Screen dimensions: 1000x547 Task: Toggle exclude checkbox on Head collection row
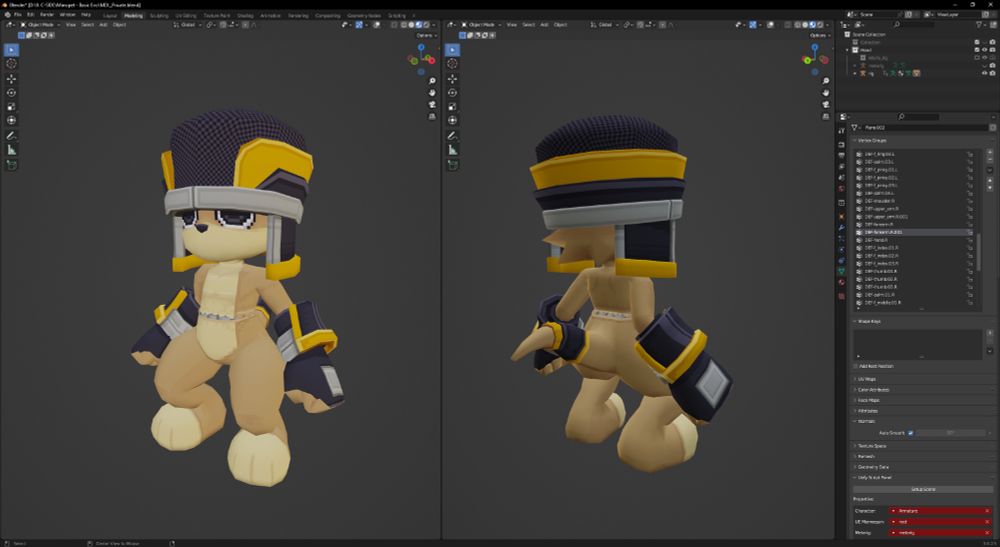coord(976,50)
